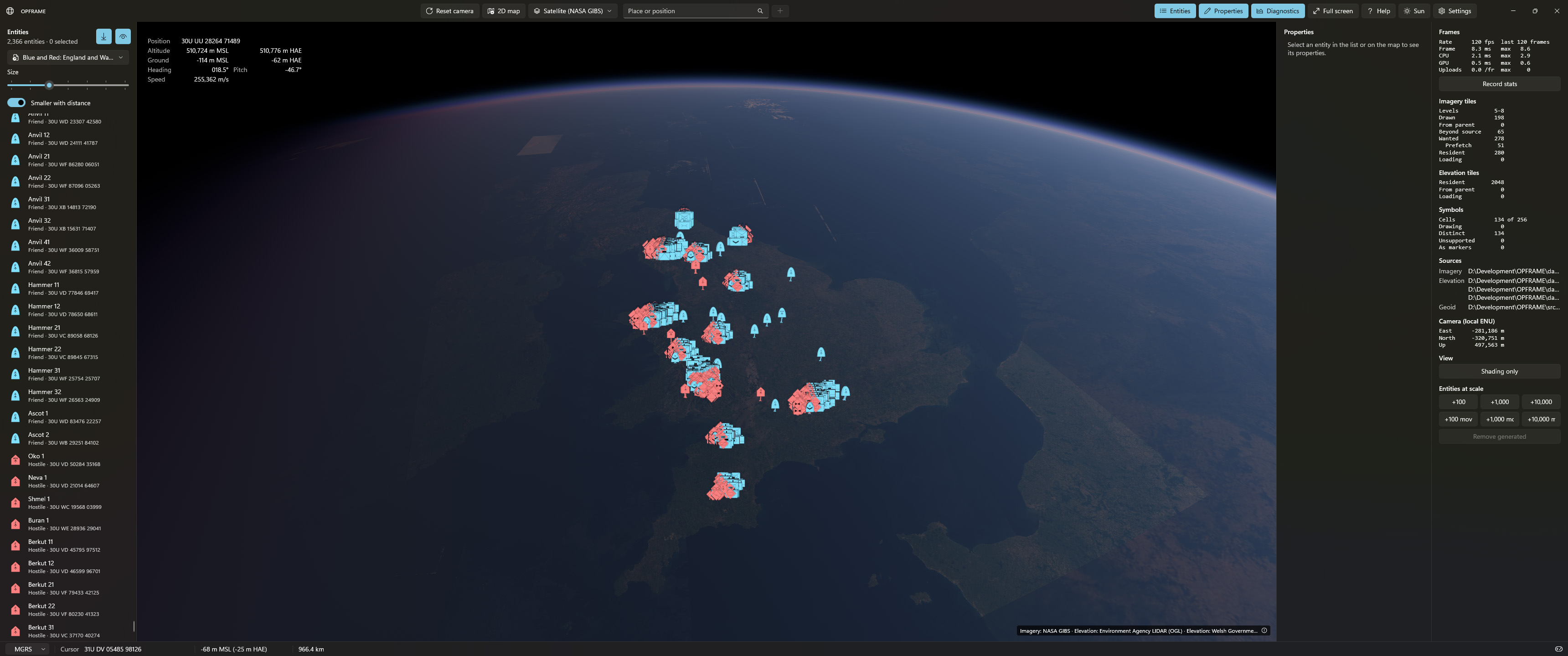Click the entity list scrollbar
Image resolution: width=1568 pixels, height=656 pixels.
coord(133,625)
